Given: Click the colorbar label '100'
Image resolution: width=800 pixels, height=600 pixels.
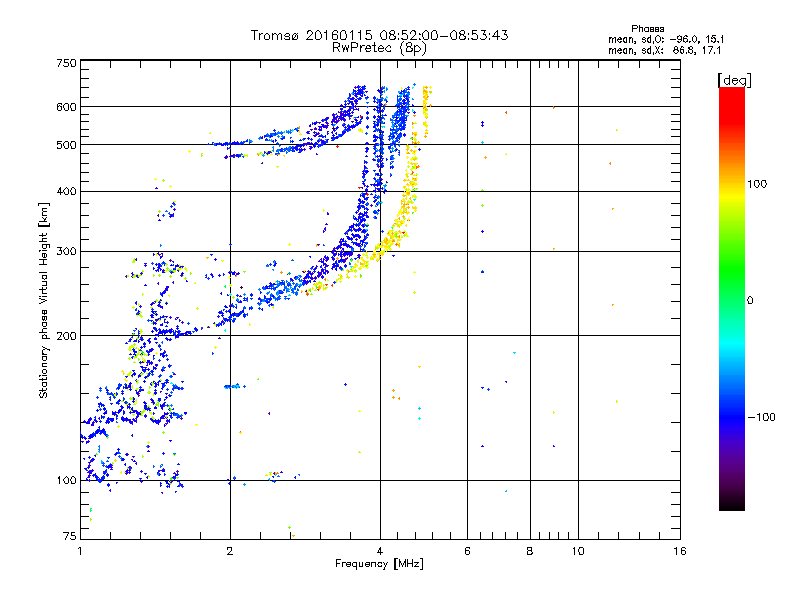Looking at the screenshot, I should click(757, 184).
